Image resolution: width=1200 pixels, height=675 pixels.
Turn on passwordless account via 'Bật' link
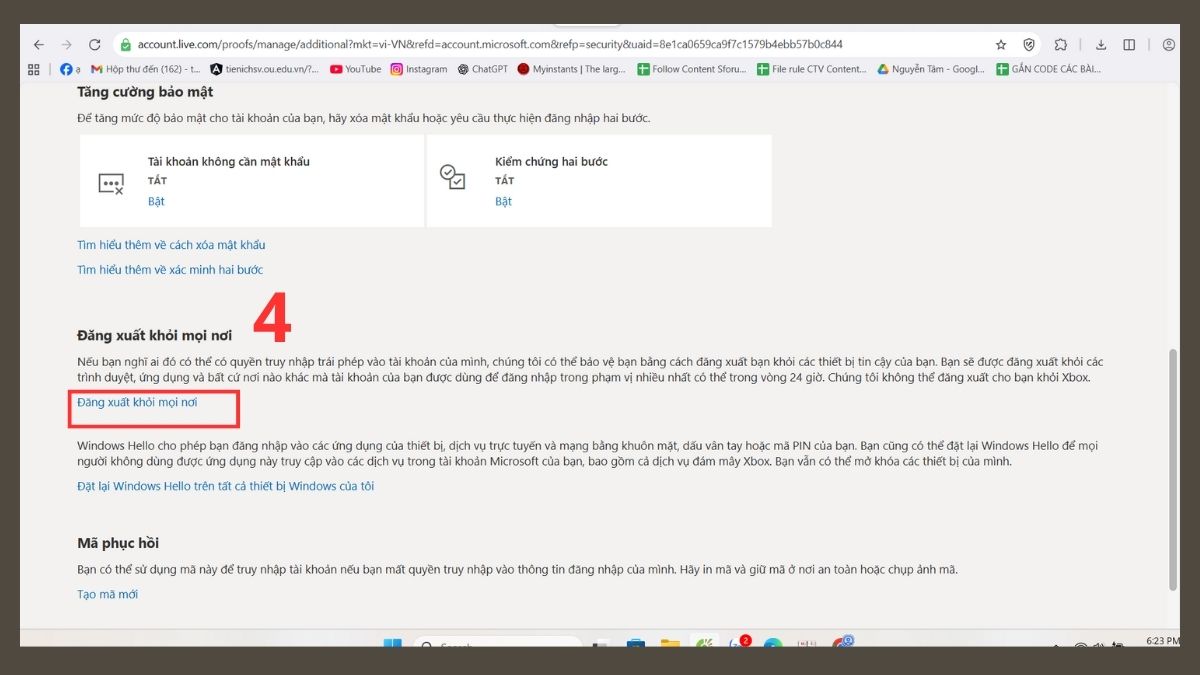pos(156,201)
